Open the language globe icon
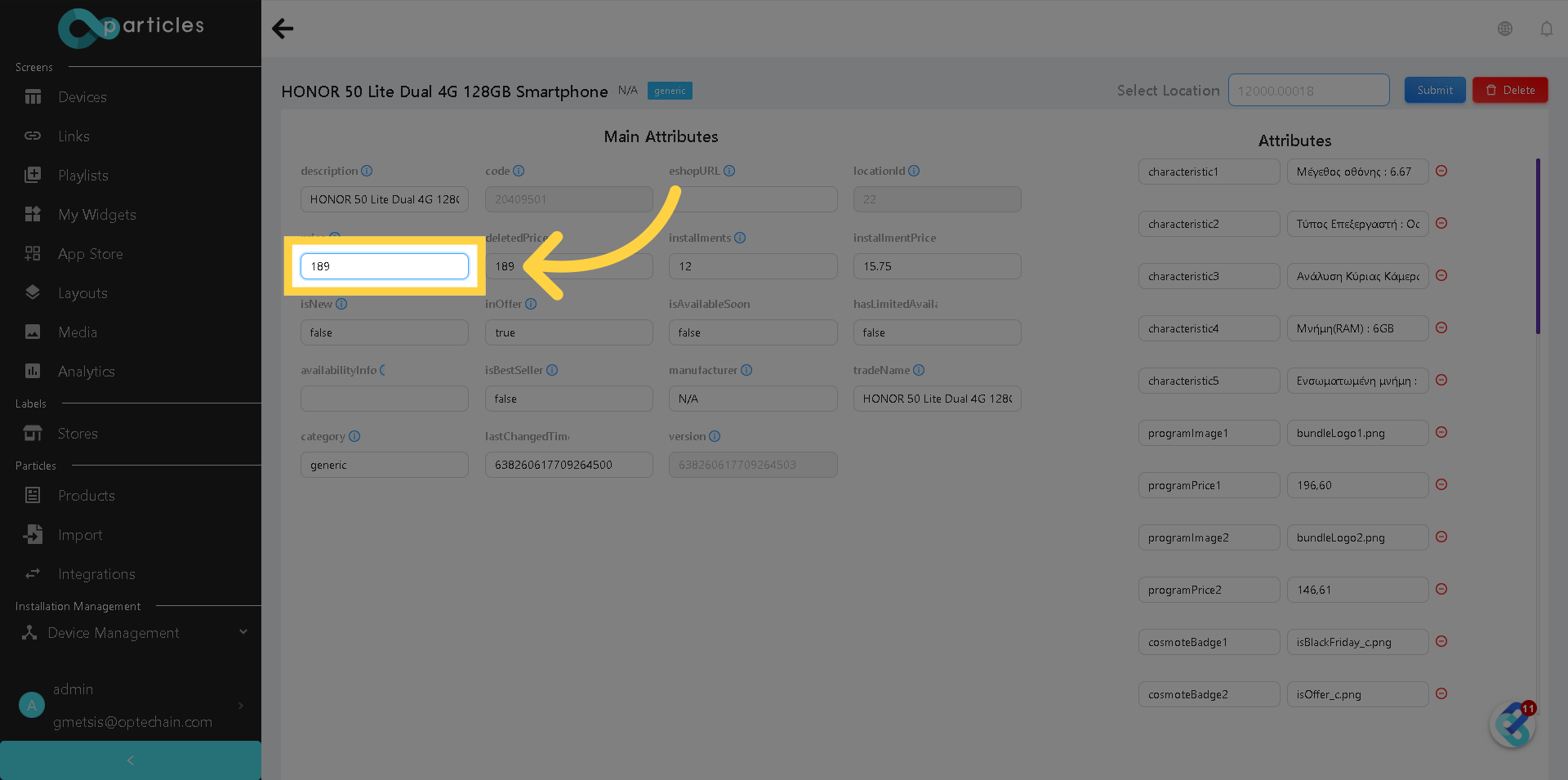Image resolution: width=1568 pixels, height=780 pixels. 1505,29
